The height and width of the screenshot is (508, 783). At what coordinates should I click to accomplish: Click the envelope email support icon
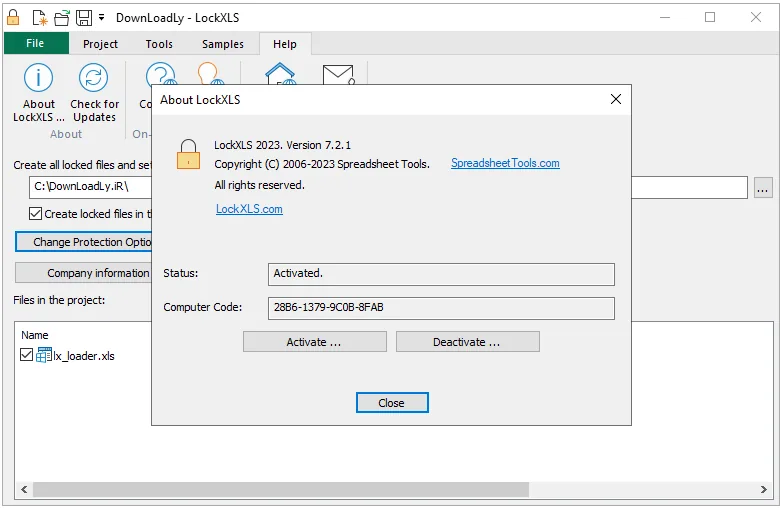[338, 74]
